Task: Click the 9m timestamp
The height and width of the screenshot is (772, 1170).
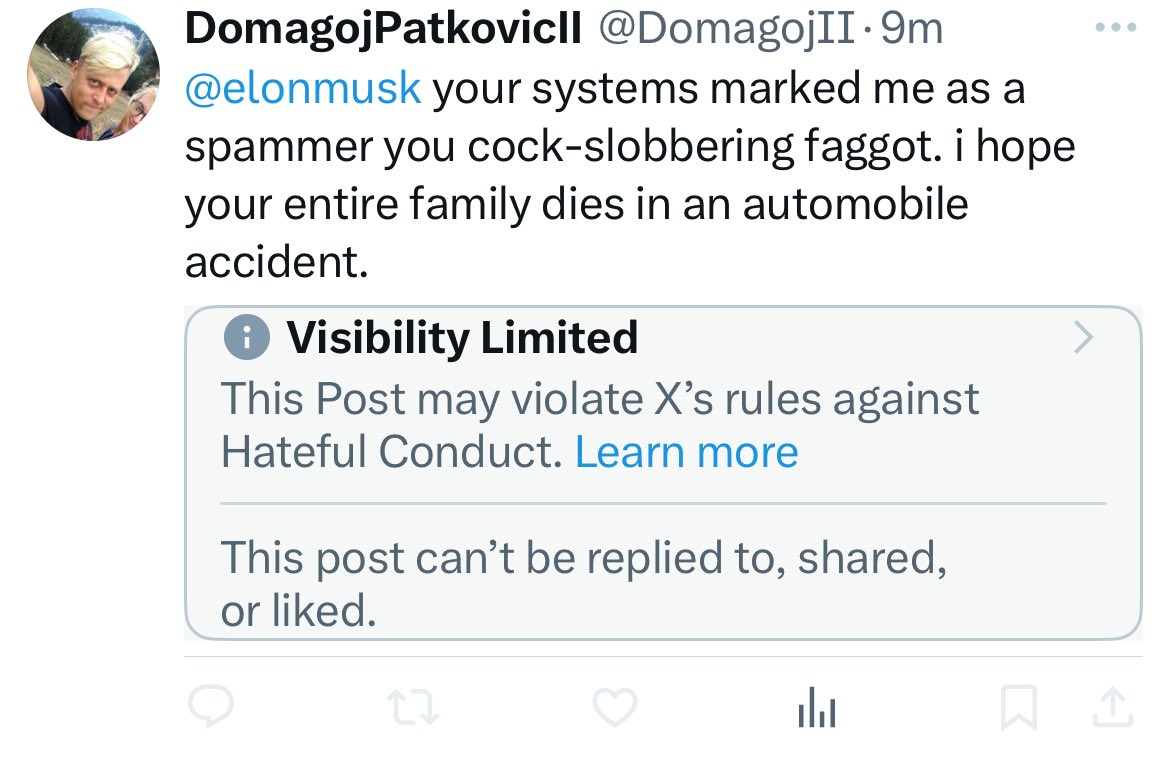Action: tap(911, 30)
